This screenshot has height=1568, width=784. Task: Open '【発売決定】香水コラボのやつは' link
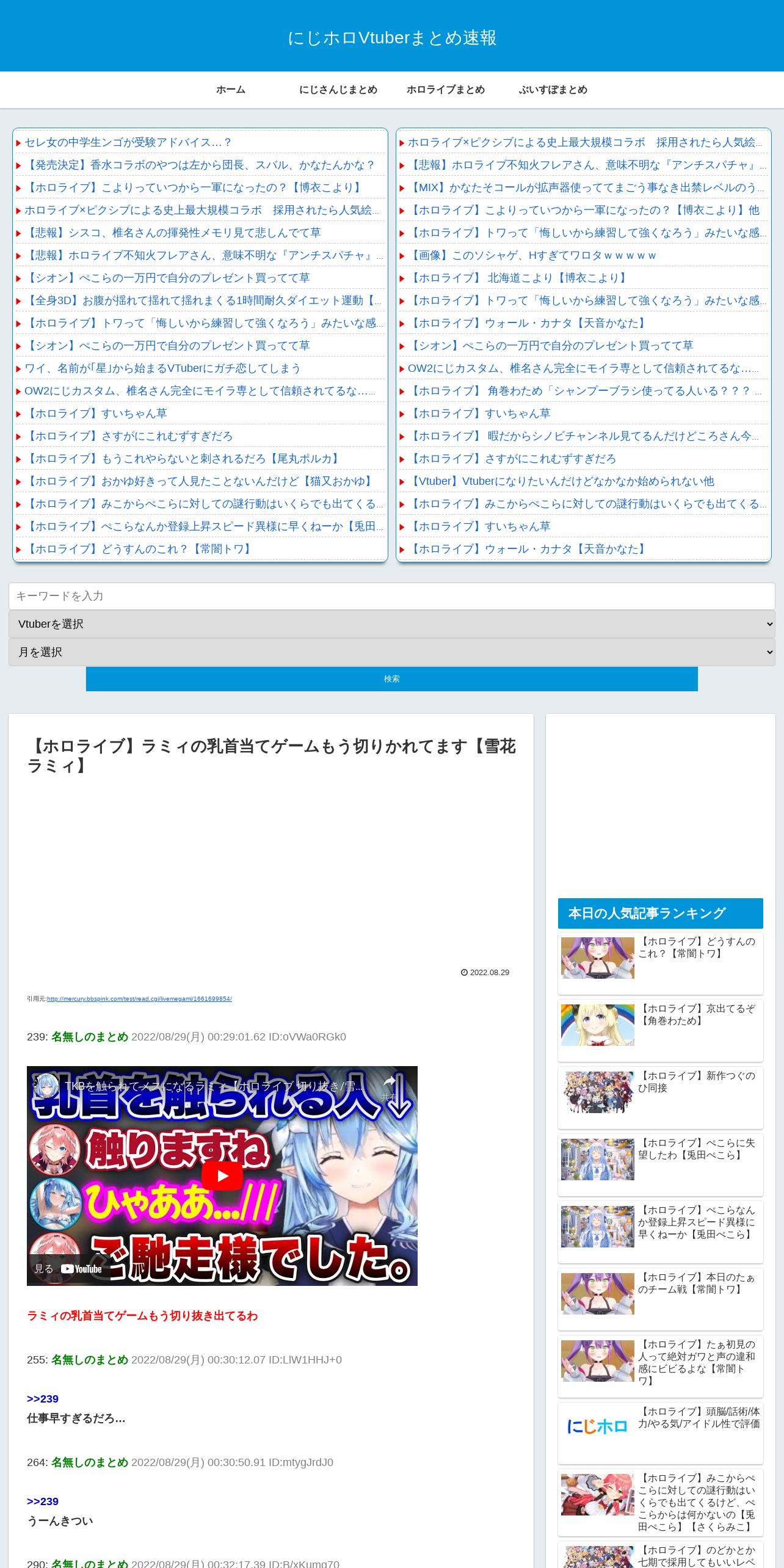point(200,165)
